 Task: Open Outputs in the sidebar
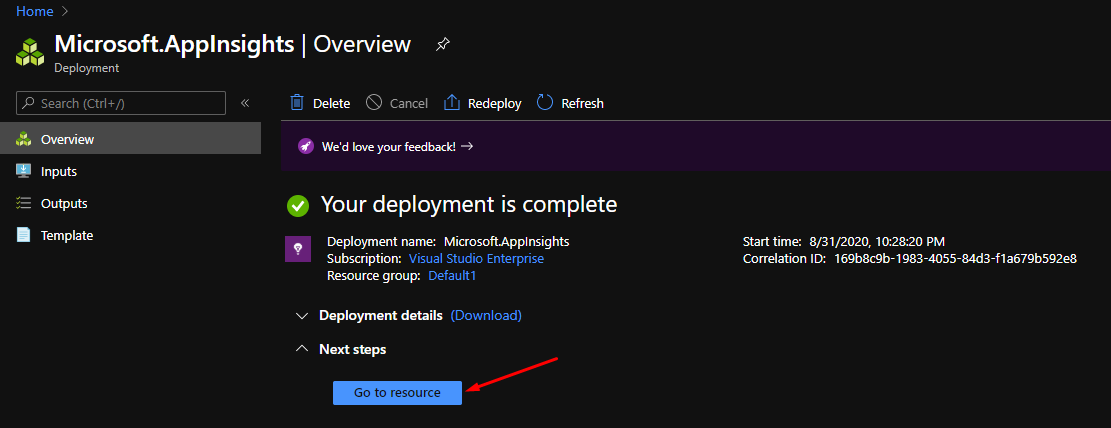[x=64, y=203]
